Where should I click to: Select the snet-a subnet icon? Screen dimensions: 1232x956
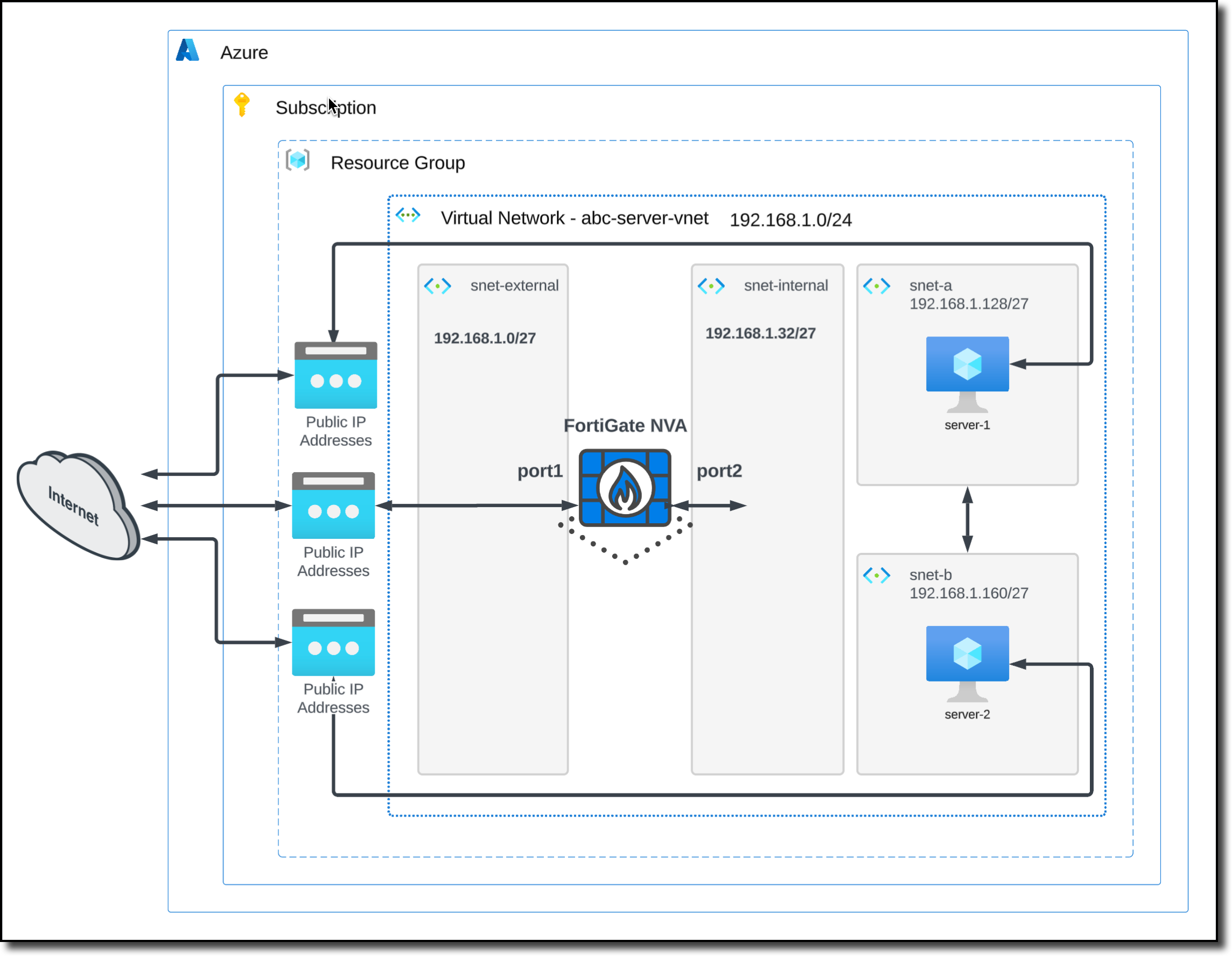point(876,285)
